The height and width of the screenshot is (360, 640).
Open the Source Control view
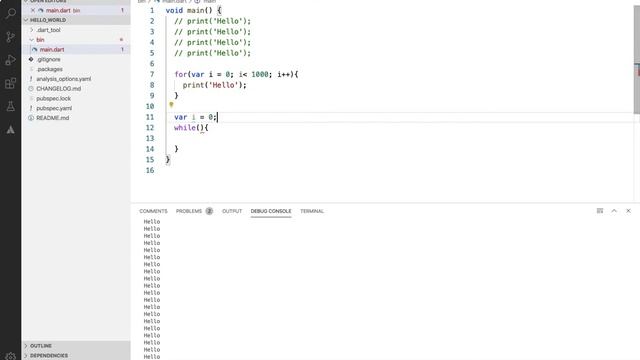point(11,37)
